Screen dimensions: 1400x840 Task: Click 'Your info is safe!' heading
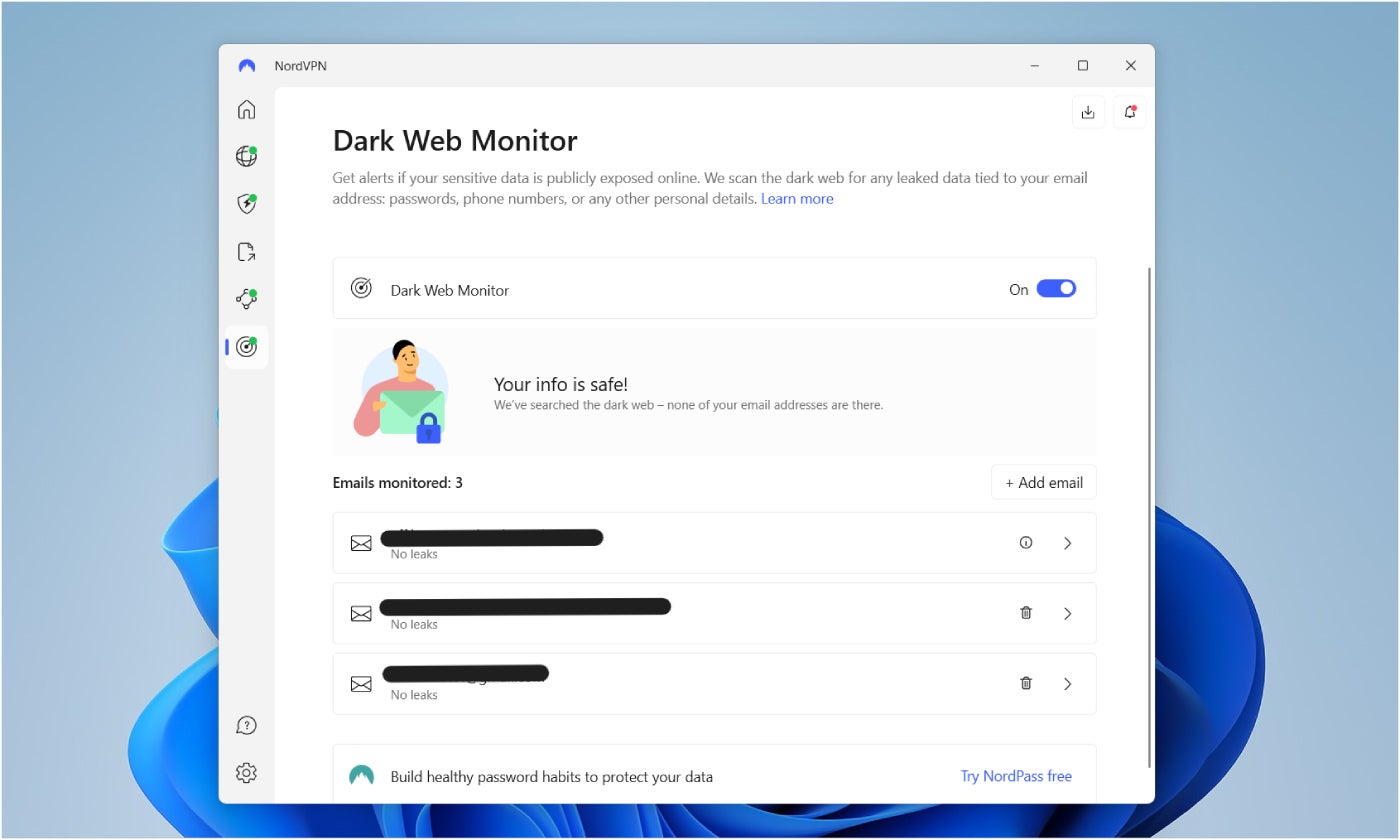pos(561,384)
